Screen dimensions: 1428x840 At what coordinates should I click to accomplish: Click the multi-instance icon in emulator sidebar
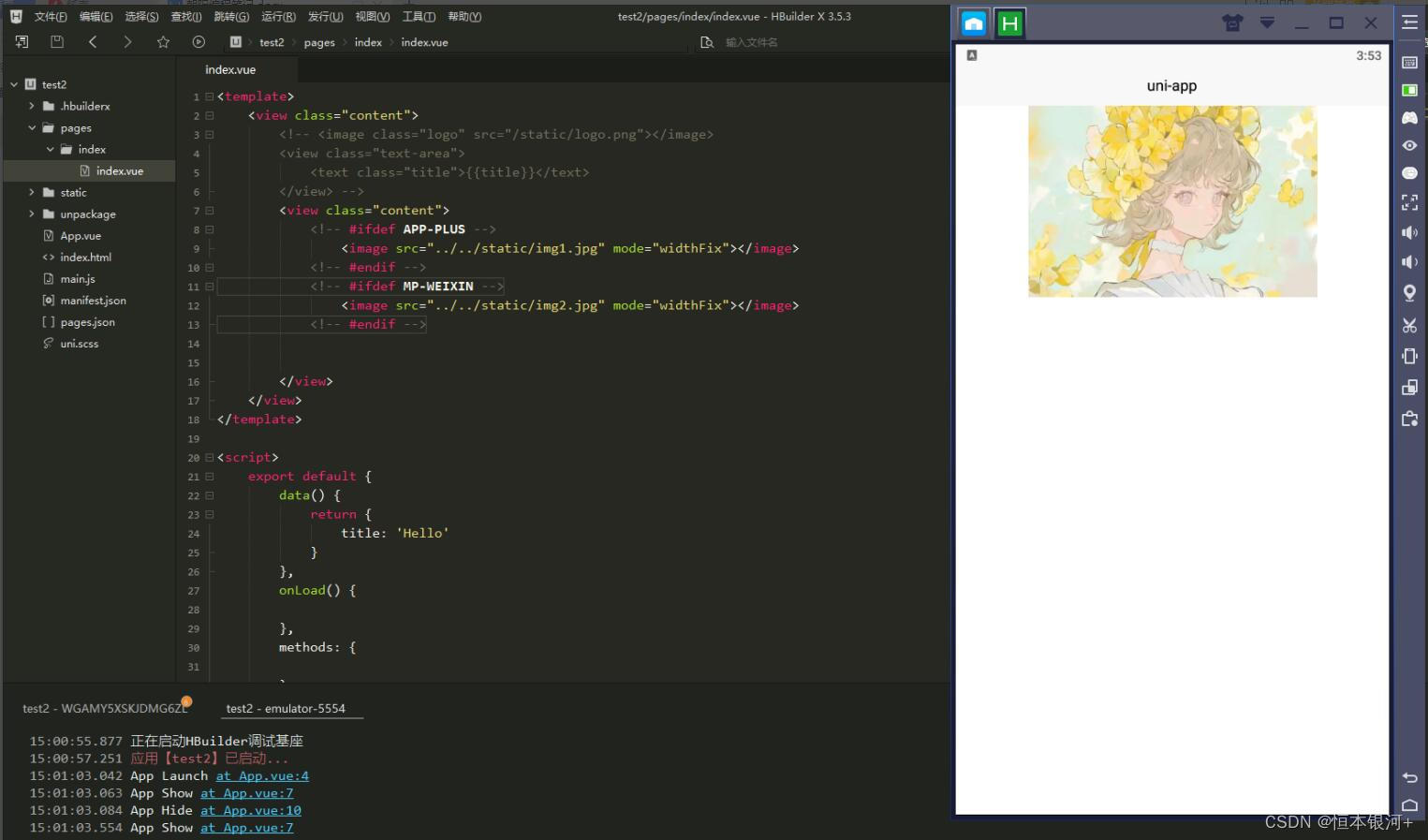tap(1409, 387)
